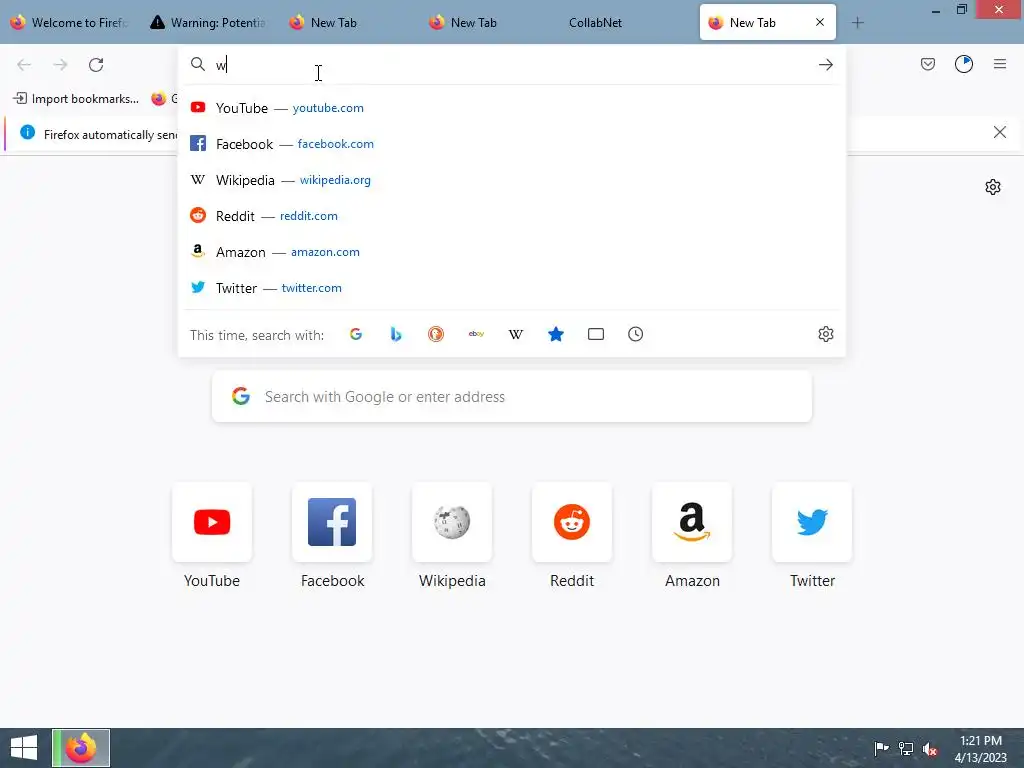Search this time with Google
The width and height of the screenshot is (1024, 768).
click(356, 334)
